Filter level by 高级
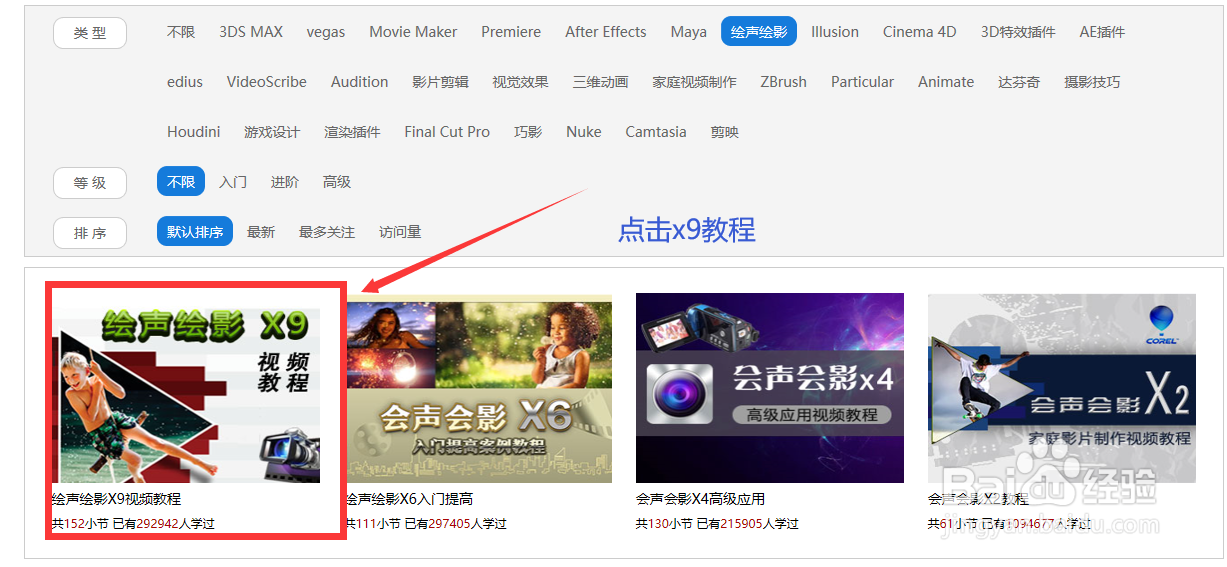Screen dimensions: 1227x567 (337, 182)
